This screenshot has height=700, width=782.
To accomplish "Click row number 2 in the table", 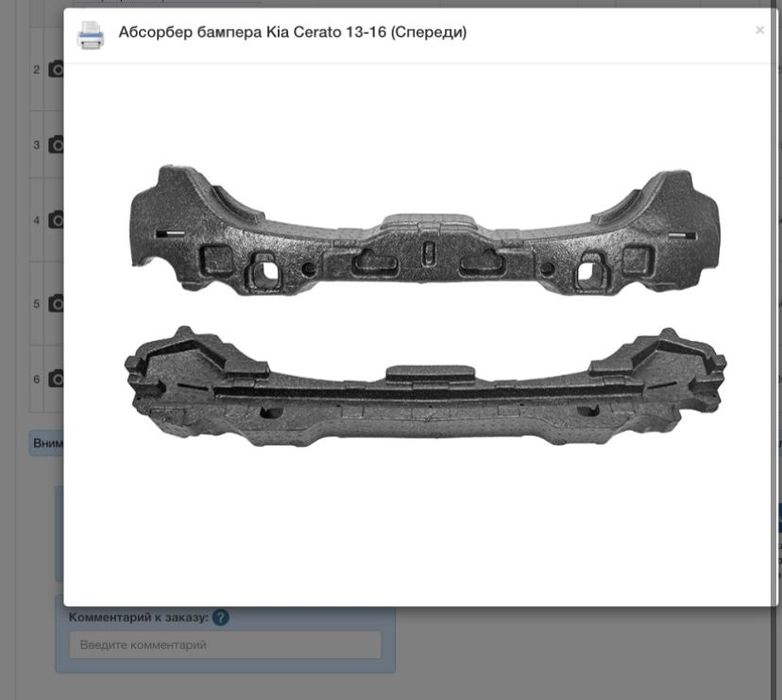I will [x=36, y=69].
